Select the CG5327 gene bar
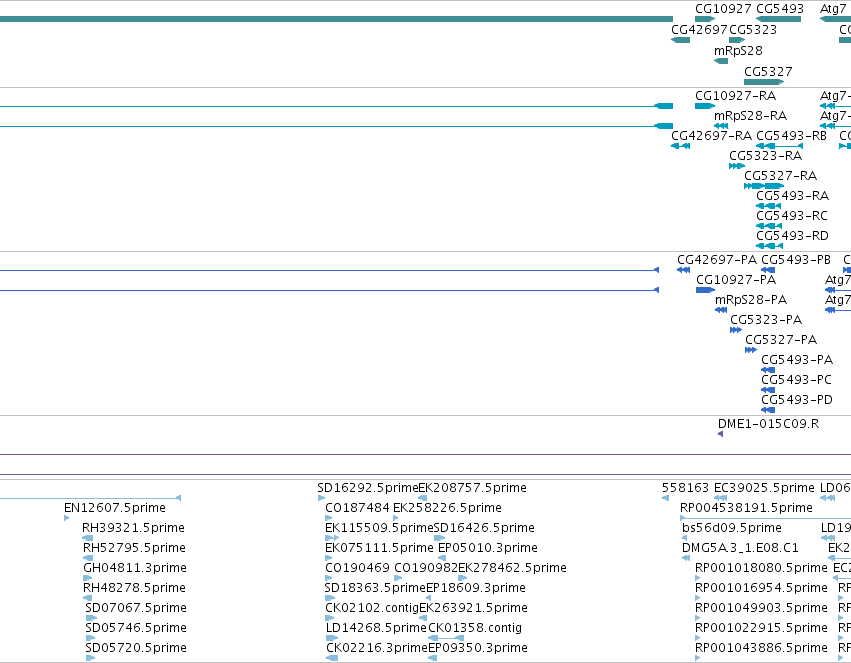Screen dimensions: 851x663 (x=764, y=82)
